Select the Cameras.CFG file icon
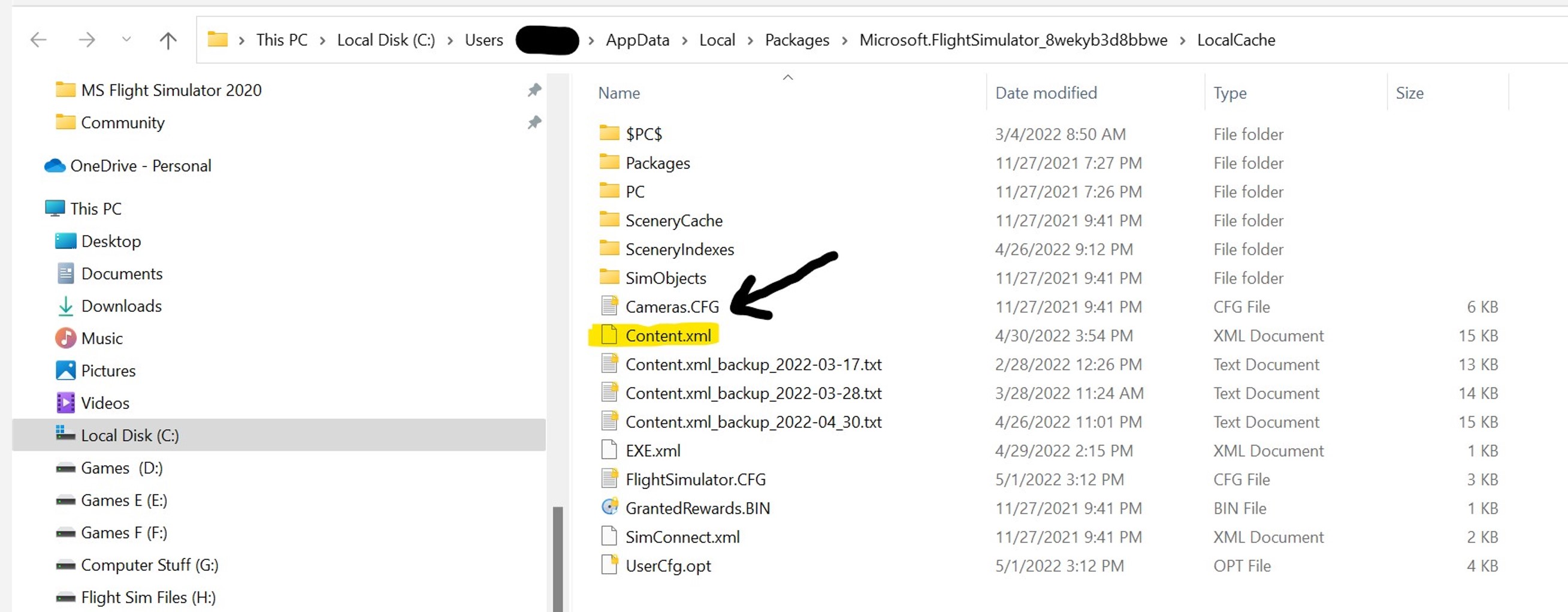The width and height of the screenshot is (1568, 612). 609,306
